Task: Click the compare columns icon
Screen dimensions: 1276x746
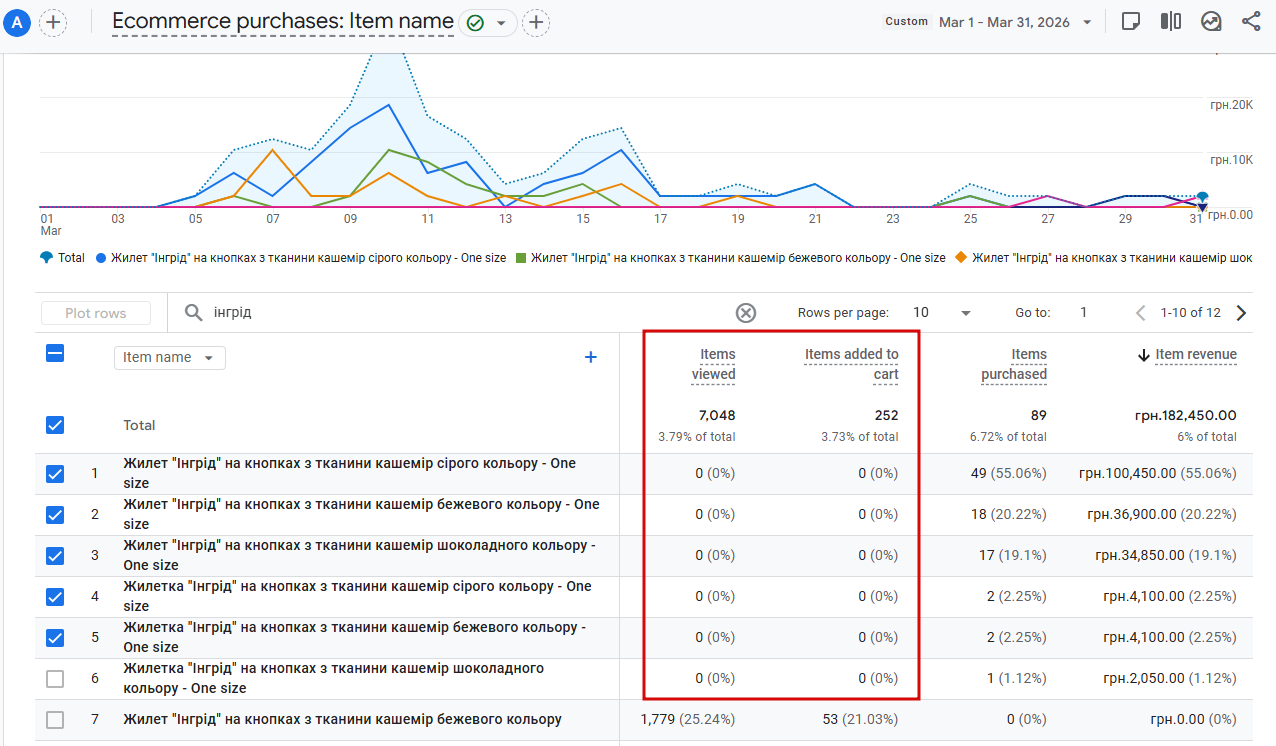Action: pyautogui.click(x=1171, y=22)
